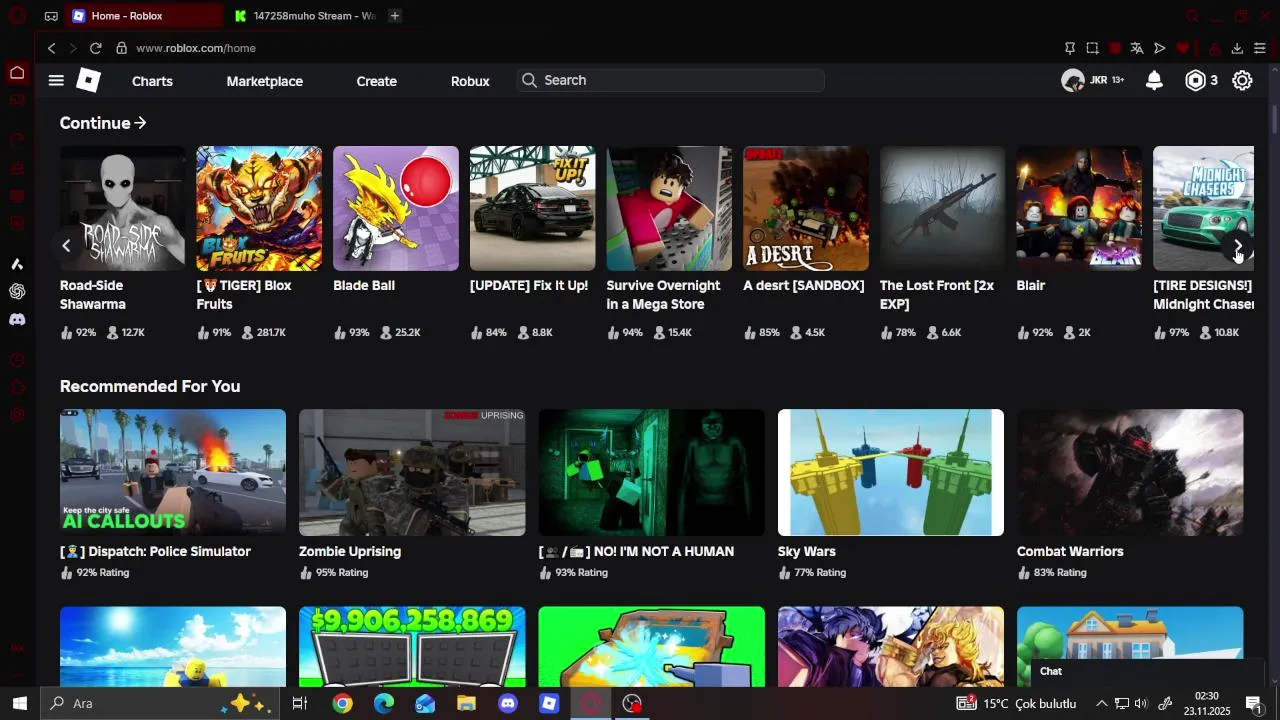Click the send flow arrow icon
1280x720 pixels.
[x=1160, y=48]
